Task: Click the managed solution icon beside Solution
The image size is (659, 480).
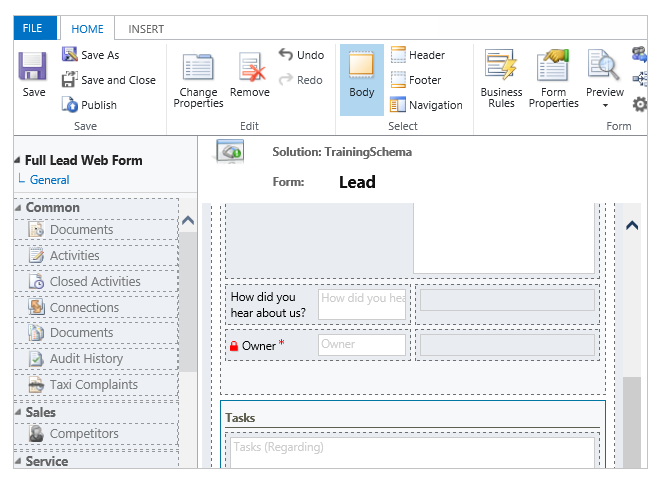Action: [229, 151]
